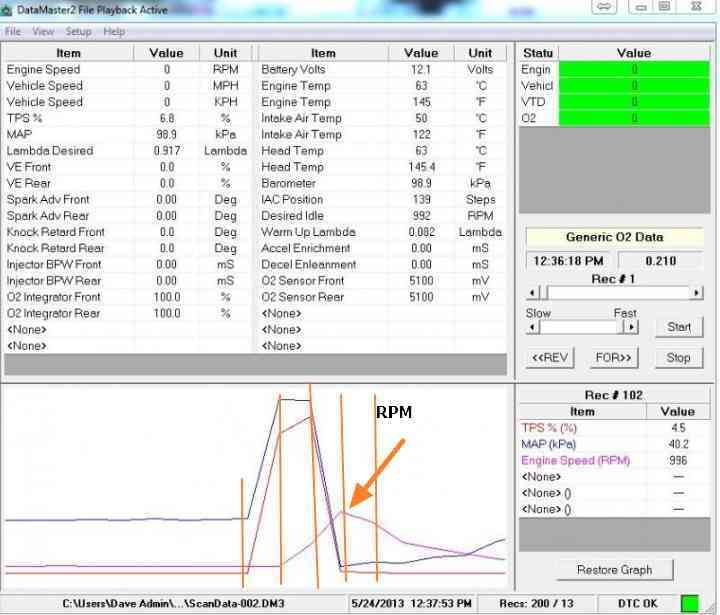Select the Knock Retard Rear row

[x=129, y=248]
